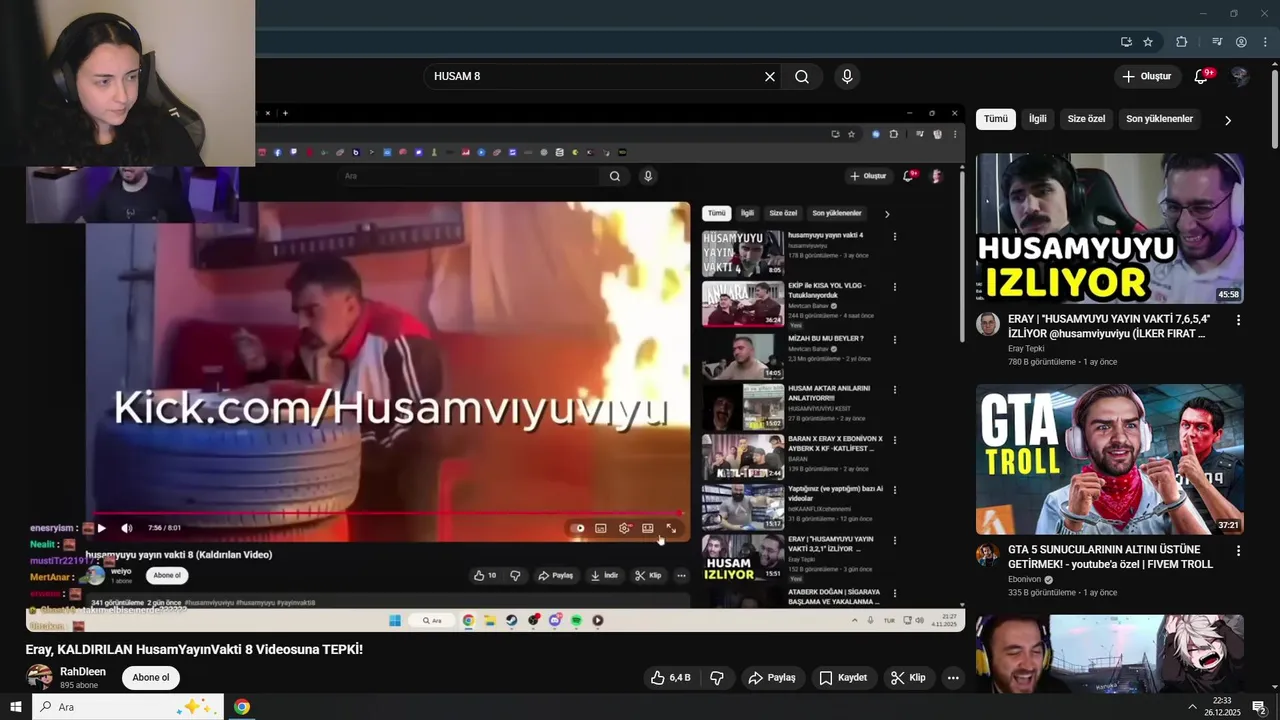The image size is (1280, 720).
Task: Select the Son yüklenenler filter chip
Action: (1160, 119)
